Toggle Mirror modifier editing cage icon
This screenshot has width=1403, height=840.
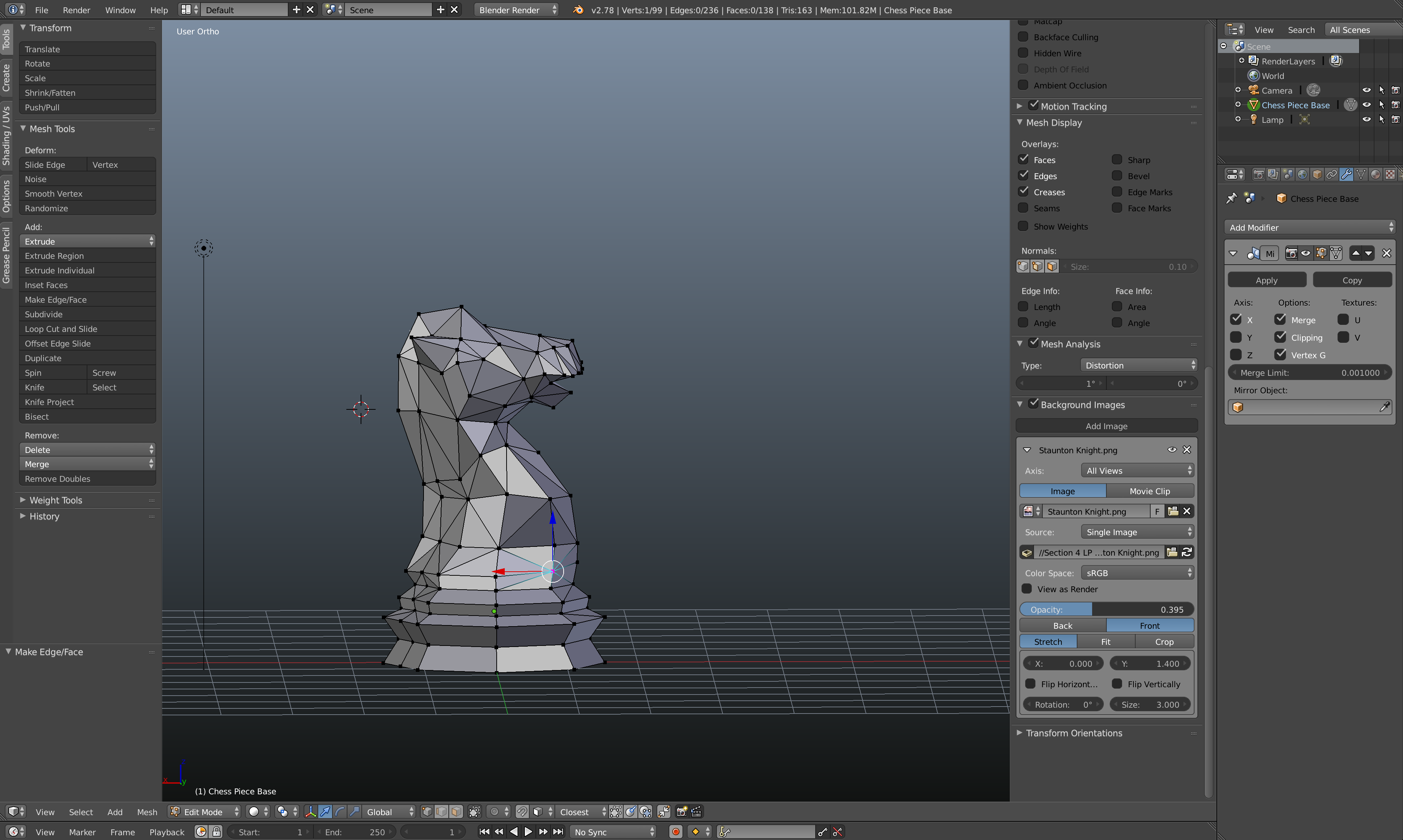tap(1336, 253)
